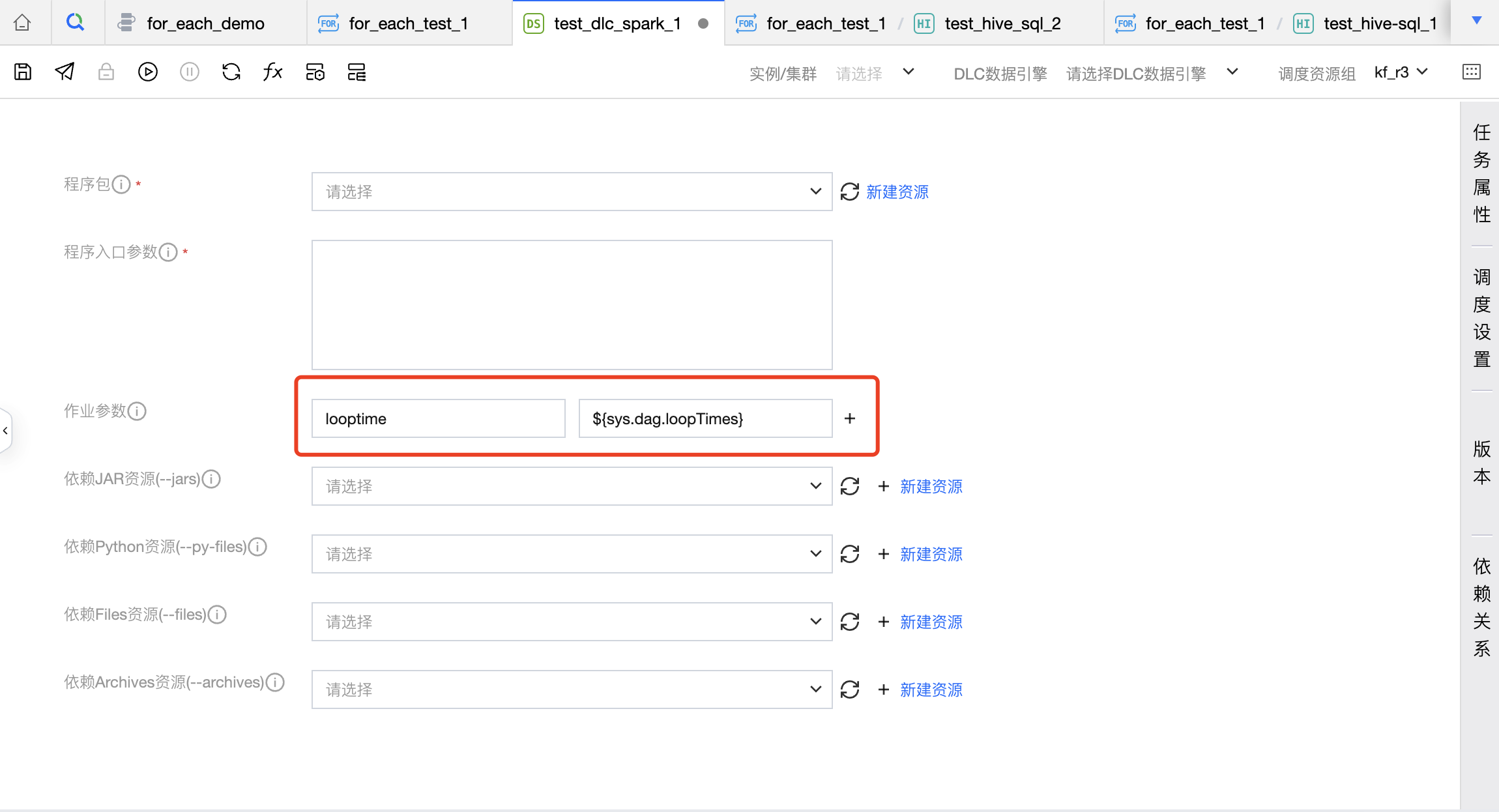Screen dimensions: 1499x812
Task: Click the home icon
Action: coord(22,23)
